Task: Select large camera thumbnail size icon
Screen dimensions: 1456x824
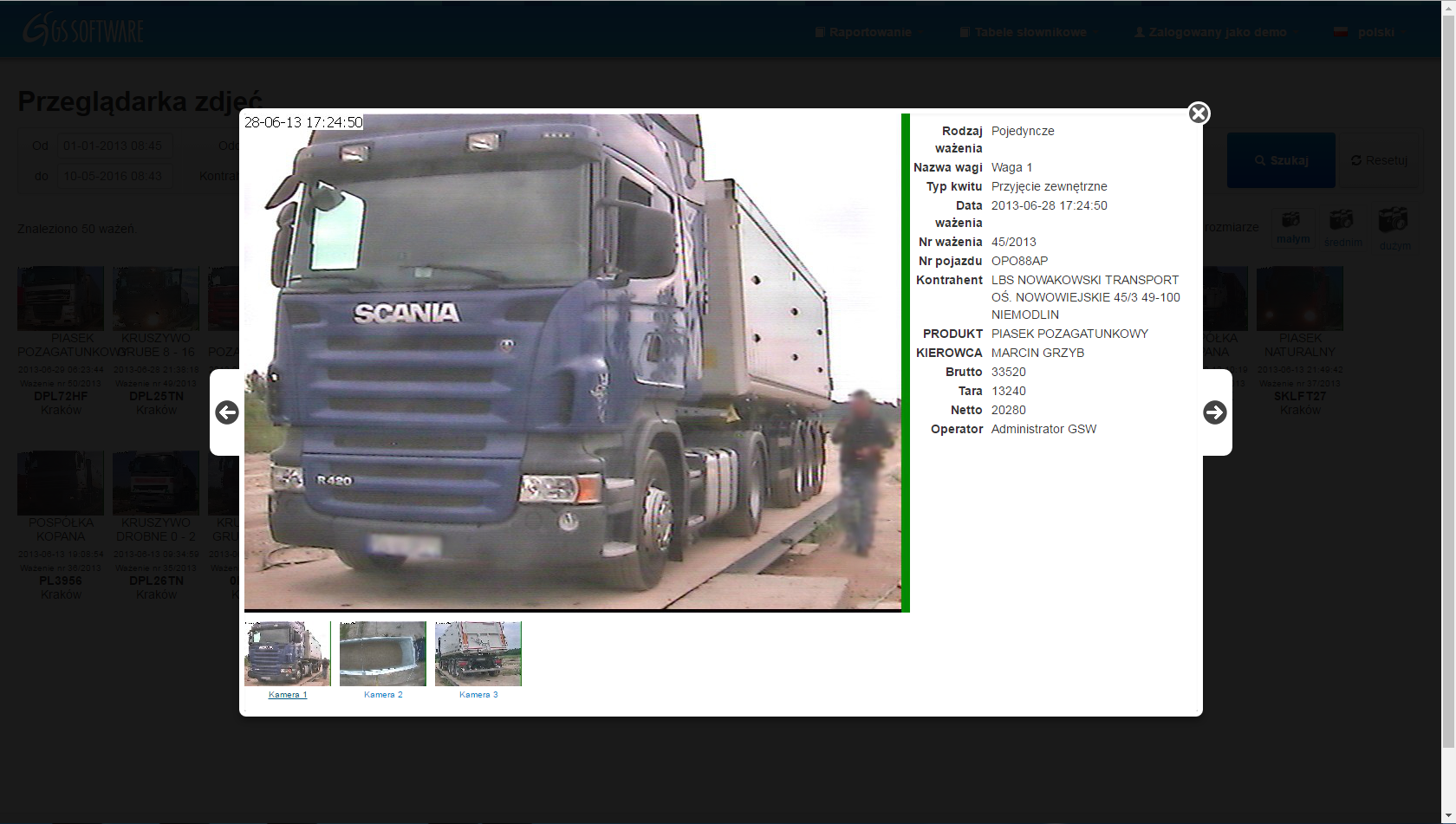Action: point(1393,220)
